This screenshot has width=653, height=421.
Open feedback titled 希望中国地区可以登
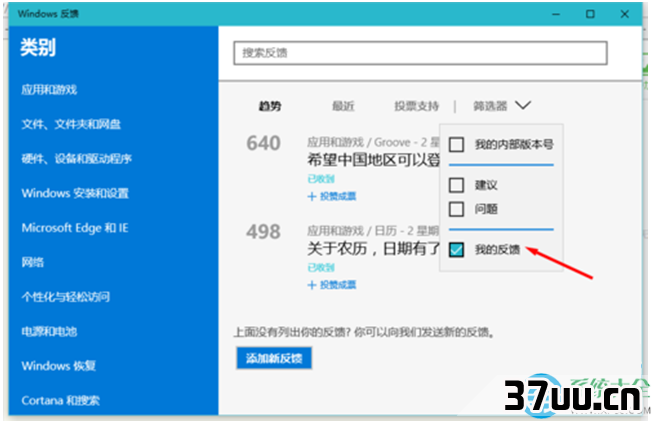pos(374,160)
